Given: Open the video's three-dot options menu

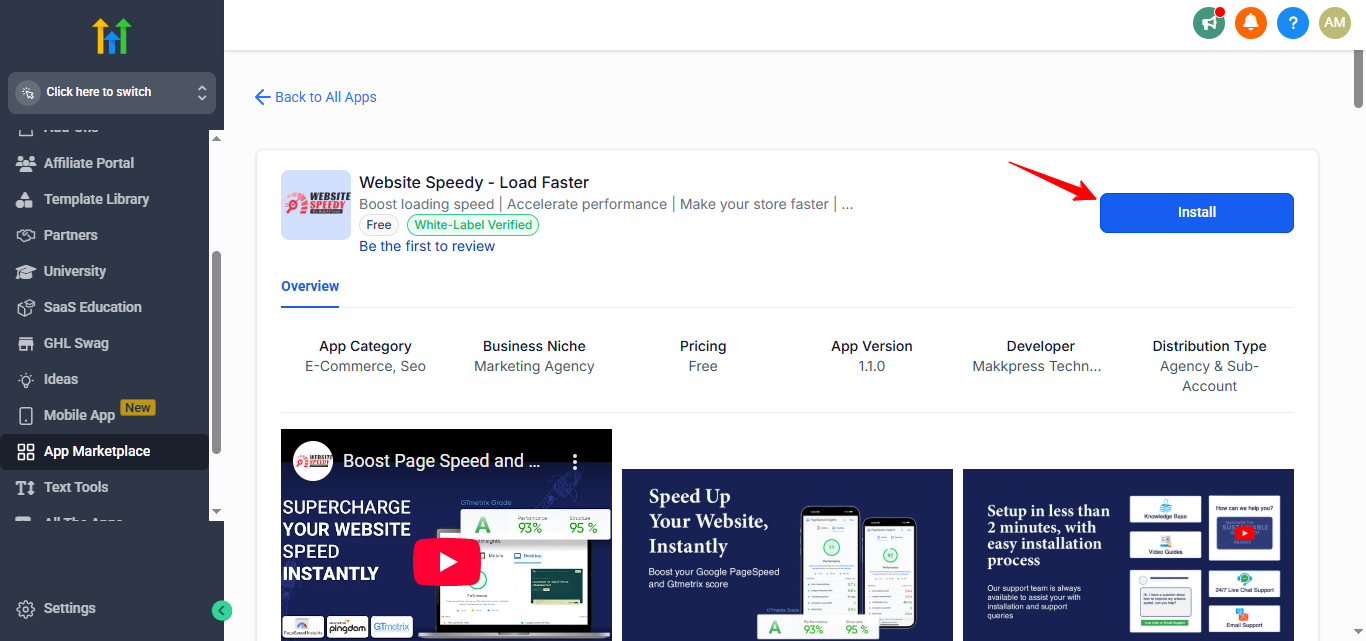Looking at the screenshot, I should pyautogui.click(x=575, y=461).
